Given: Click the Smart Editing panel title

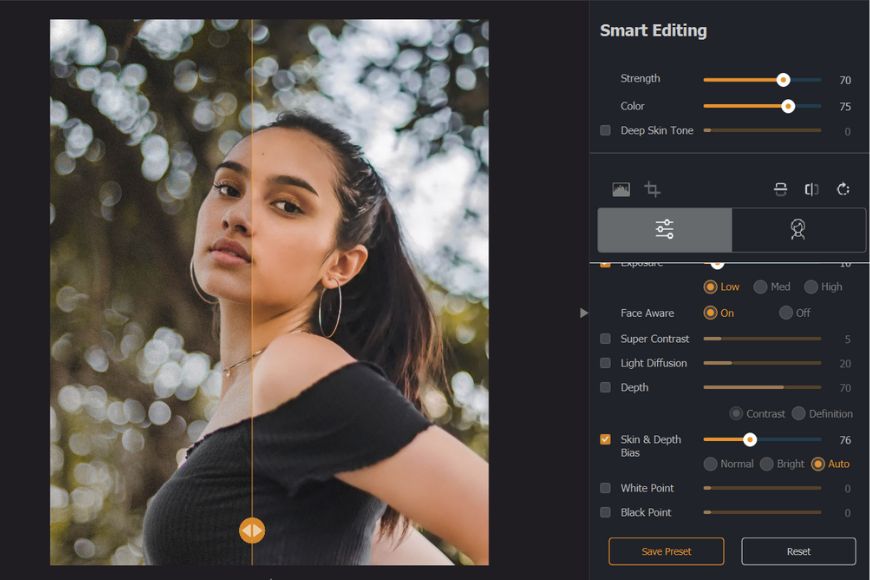Looking at the screenshot, I should tap(654, 31).
